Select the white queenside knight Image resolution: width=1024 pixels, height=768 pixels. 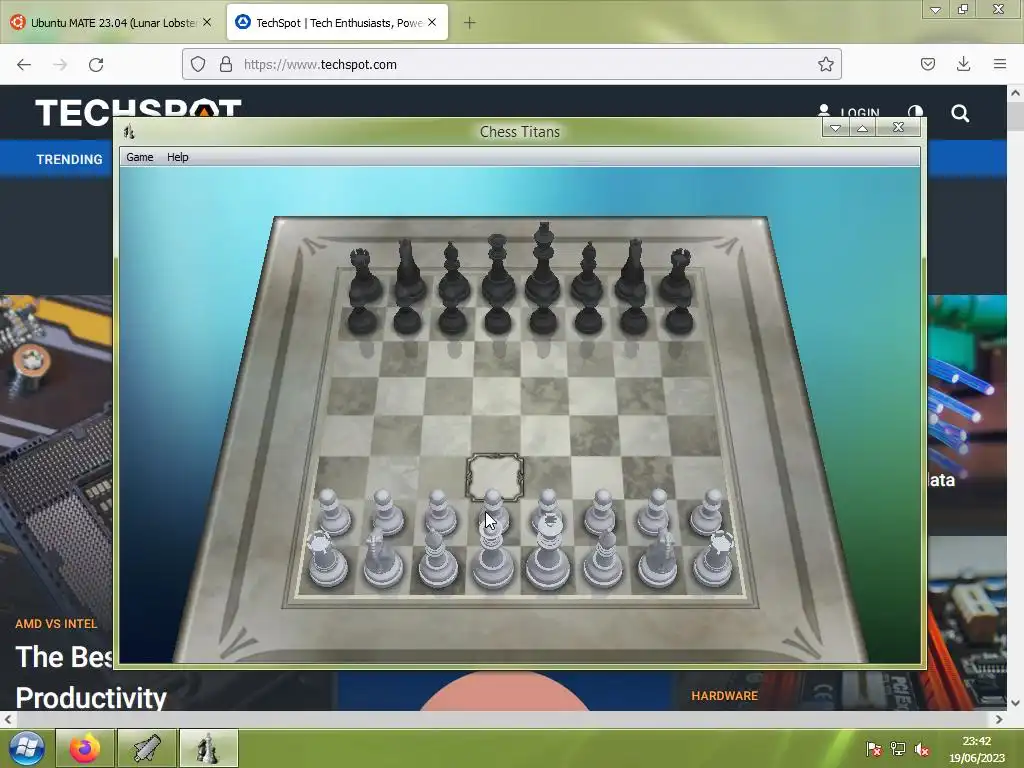click(x=382, y=558)
